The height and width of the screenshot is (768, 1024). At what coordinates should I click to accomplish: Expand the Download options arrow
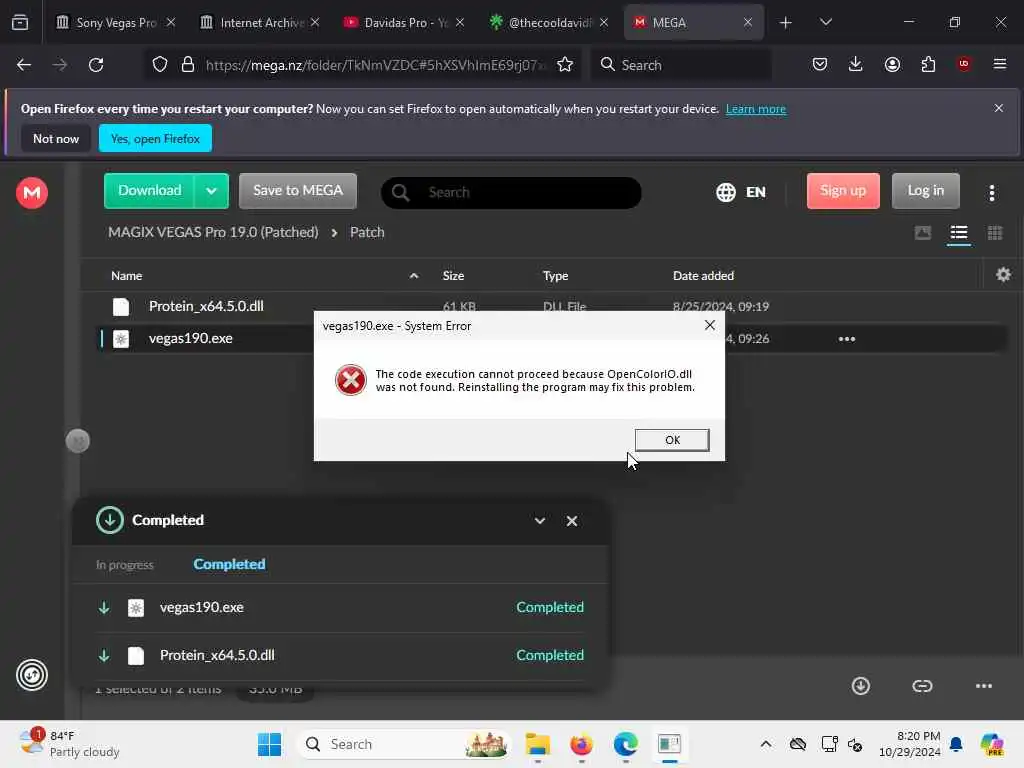click(x=212, y=191)
